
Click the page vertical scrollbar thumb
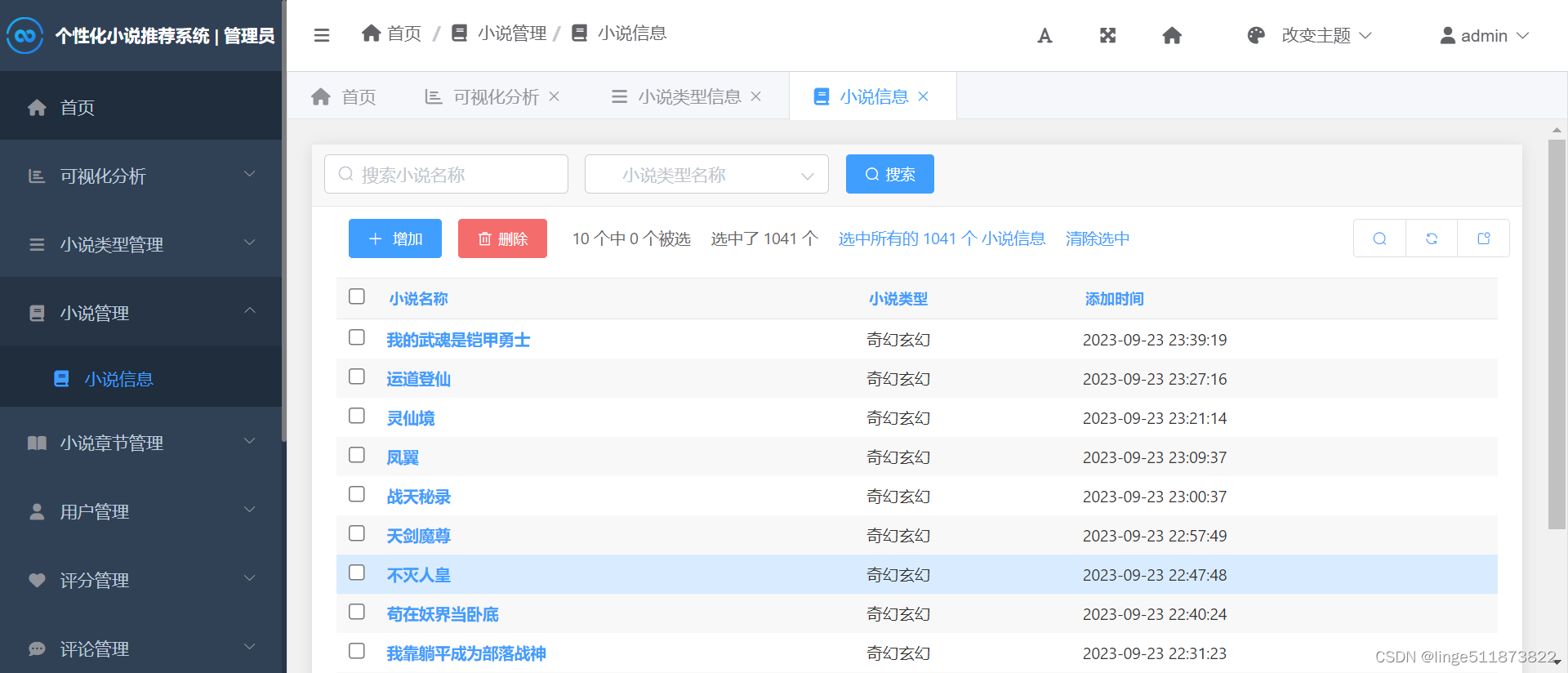coord(1557,334)
